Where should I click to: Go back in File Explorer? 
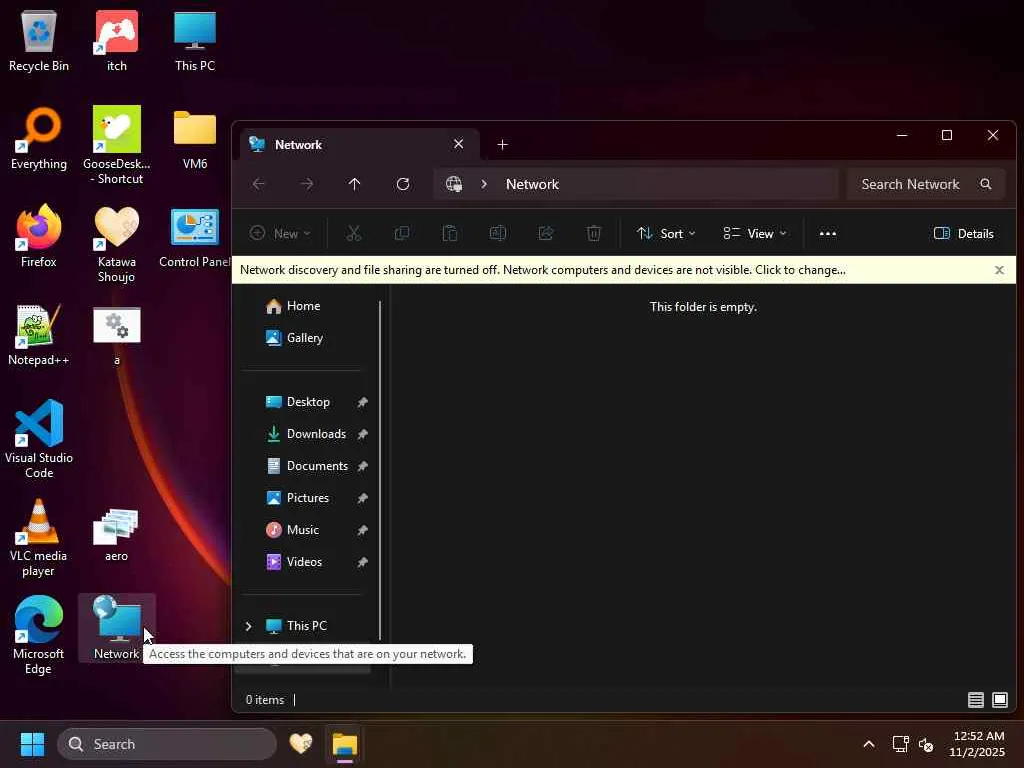tap(259, 184)
